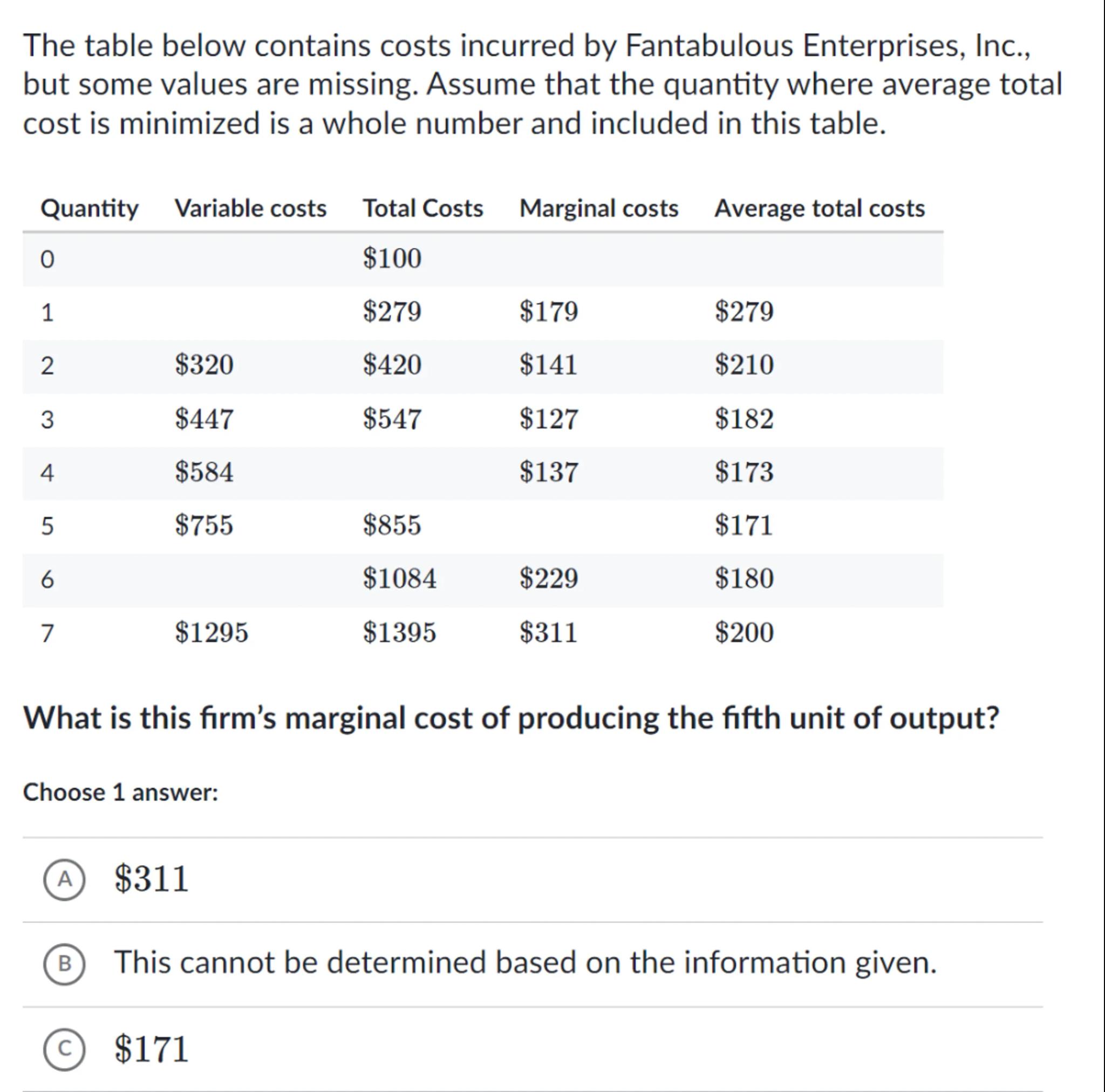
Task: Click the $173 average total cost cell
Action: pos(744,472)
